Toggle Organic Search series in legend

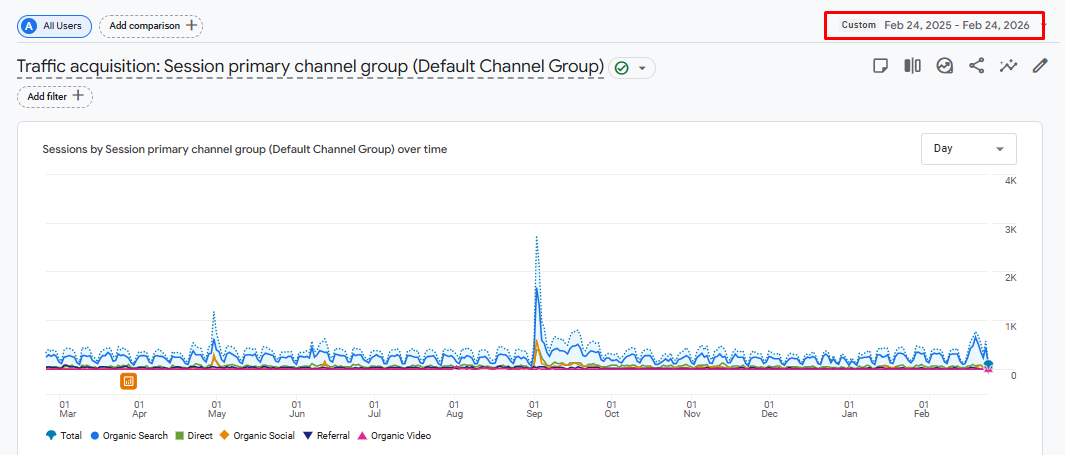[x=130, y=436]
